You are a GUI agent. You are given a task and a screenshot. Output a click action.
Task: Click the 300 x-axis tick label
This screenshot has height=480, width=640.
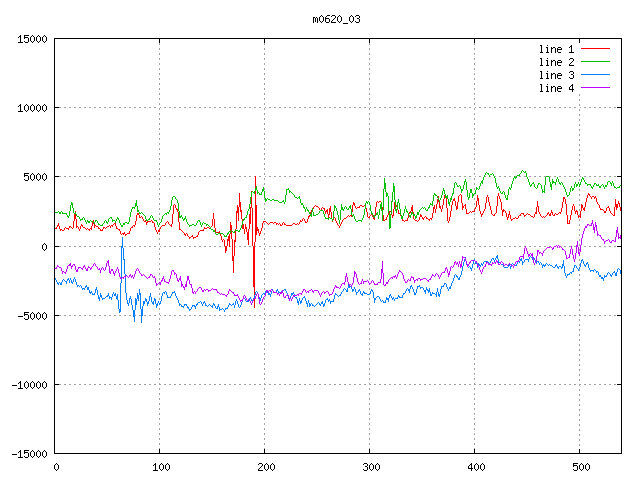click(x=370, y=466)
